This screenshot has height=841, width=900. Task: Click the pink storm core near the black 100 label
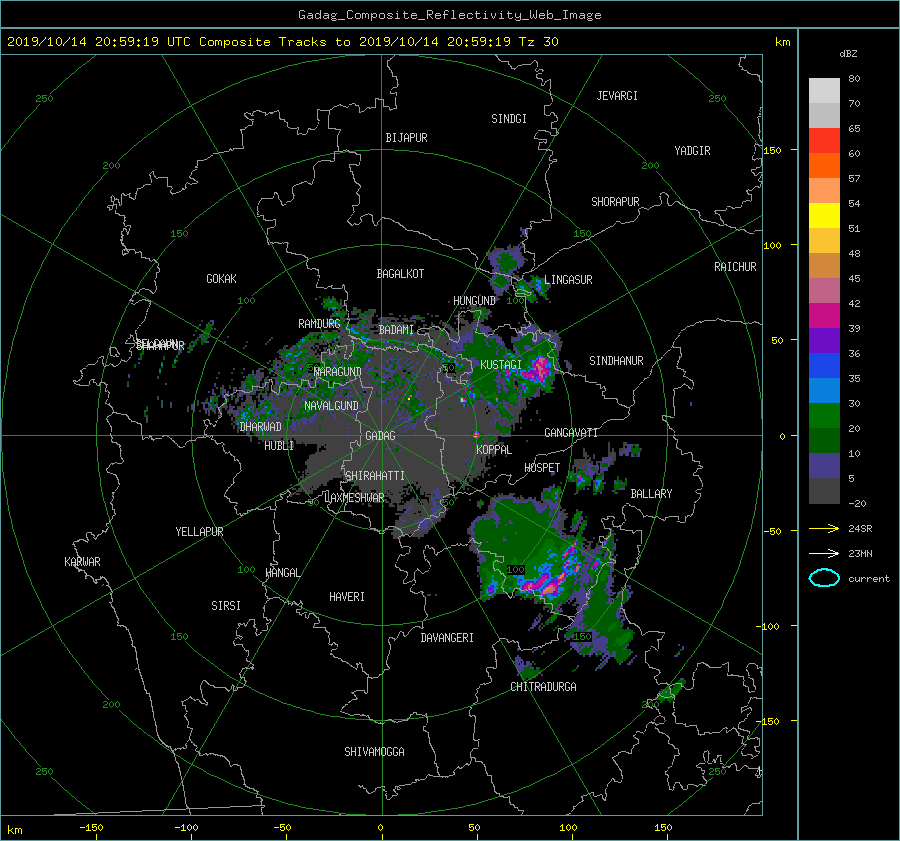click(550, 588)
